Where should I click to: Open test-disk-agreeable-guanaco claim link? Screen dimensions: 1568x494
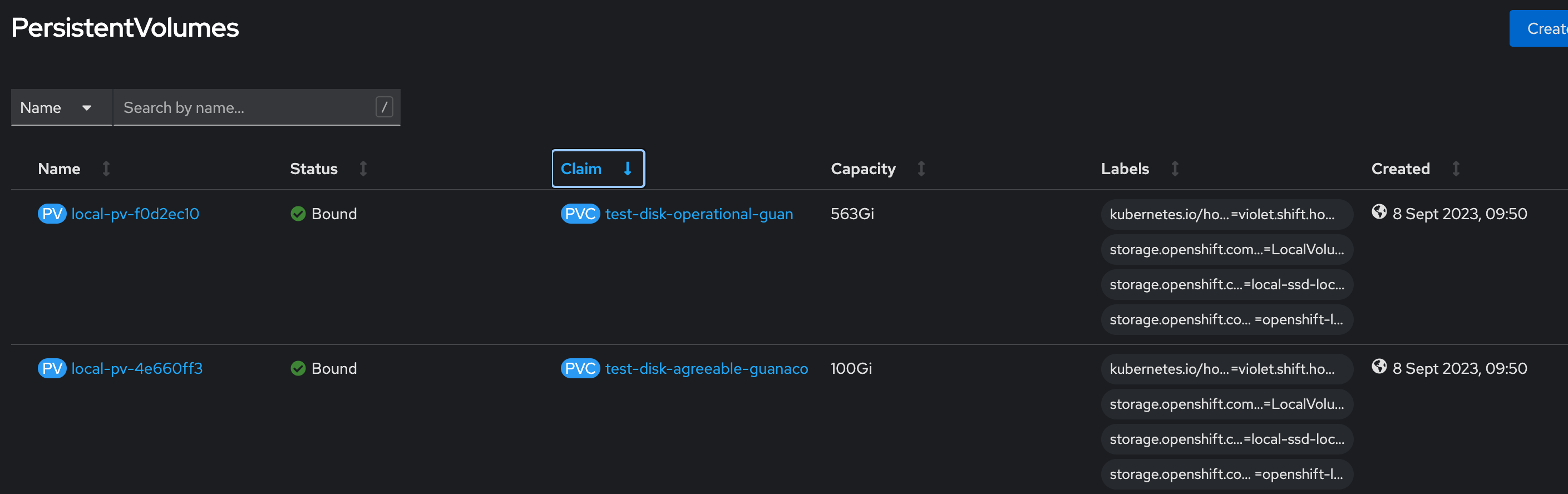(706, 369)
